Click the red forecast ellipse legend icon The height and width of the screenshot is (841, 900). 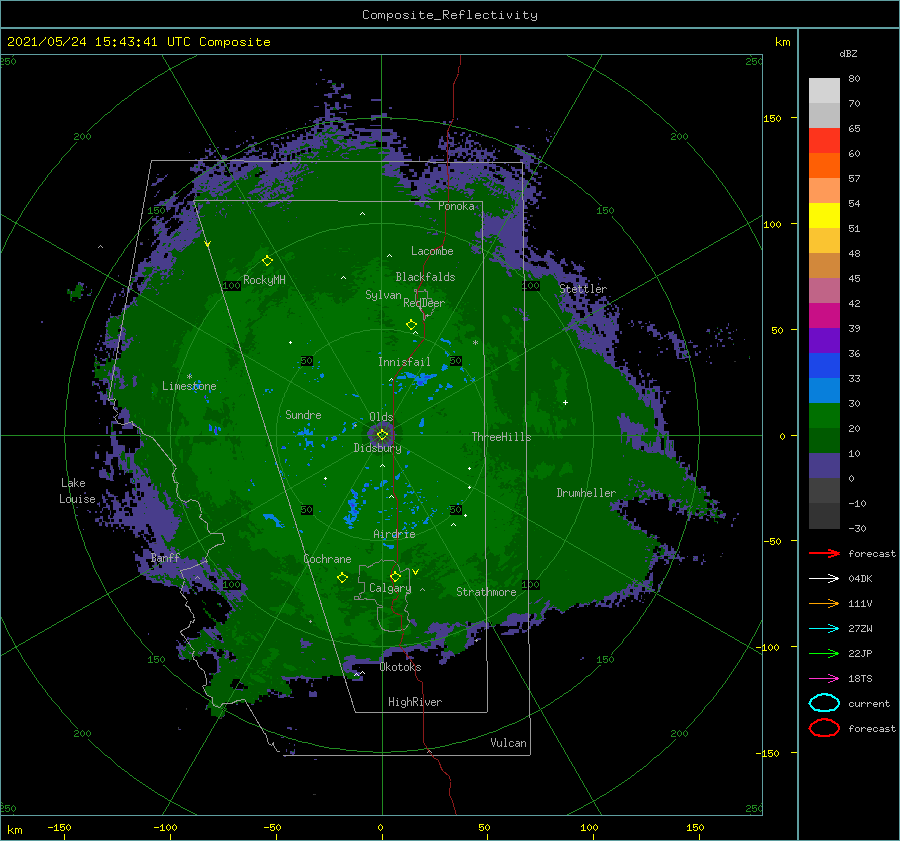point(824,728)
